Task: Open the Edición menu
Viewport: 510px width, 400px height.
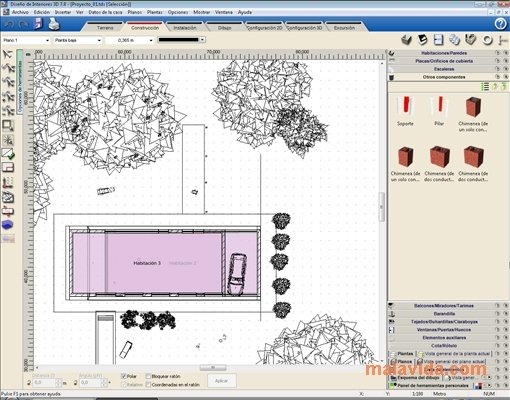Action: [x=42, y=12]
